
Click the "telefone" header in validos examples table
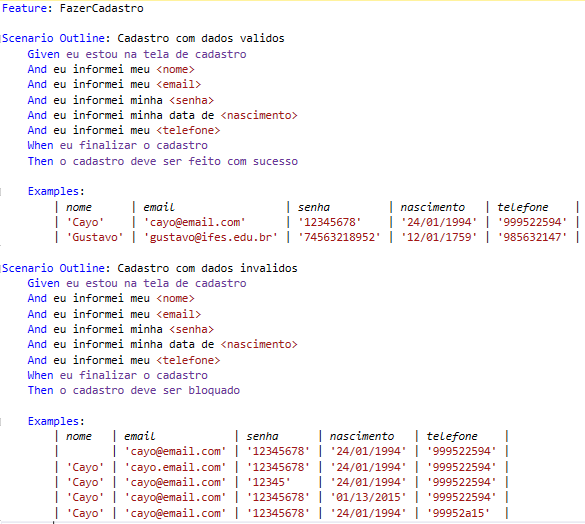[x=523, y=208]
